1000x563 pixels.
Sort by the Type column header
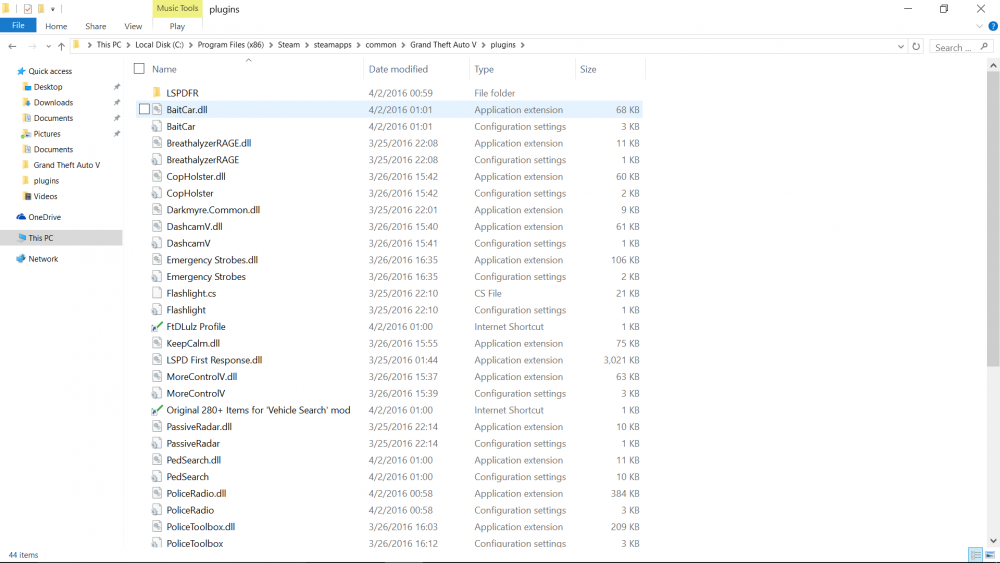(x=484, y=69)
